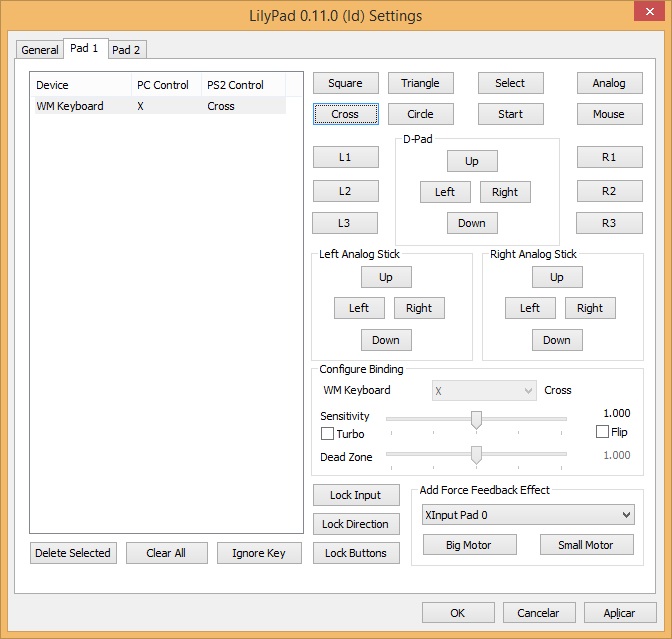Click the Sensitivity slider handle
672x639 pixels.
[476, 420]
